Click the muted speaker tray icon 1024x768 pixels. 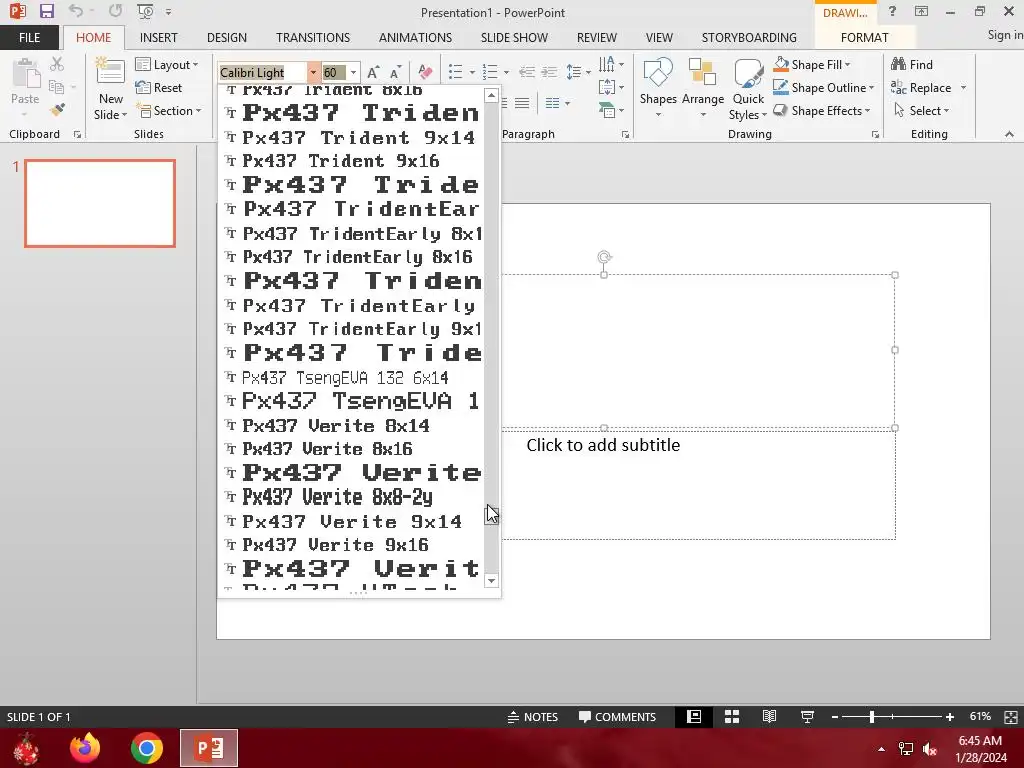[x=930, y=749]
